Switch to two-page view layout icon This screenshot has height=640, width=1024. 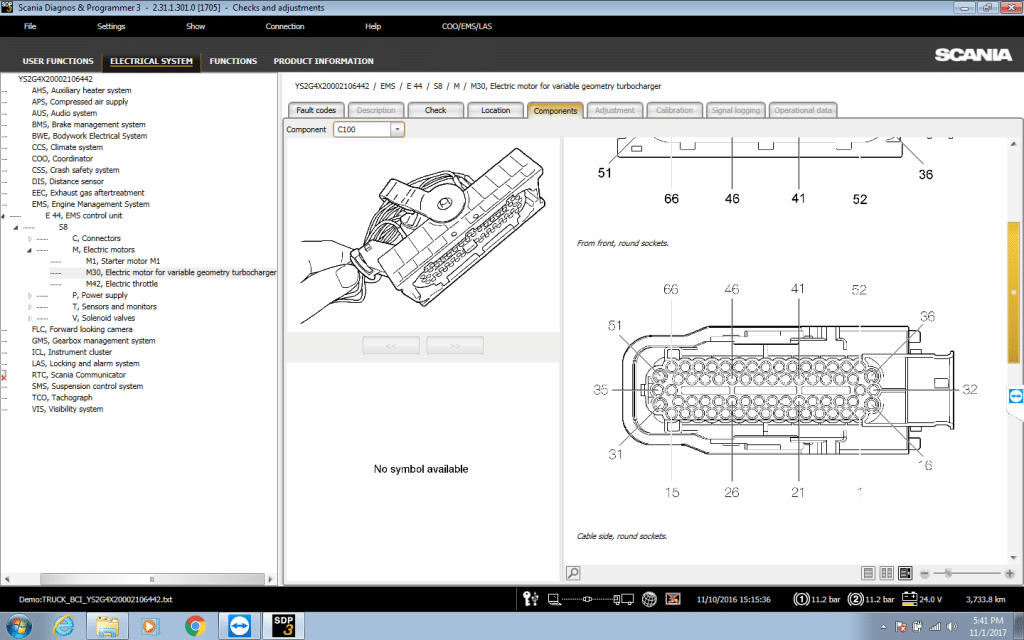click(x=887, y=573)
